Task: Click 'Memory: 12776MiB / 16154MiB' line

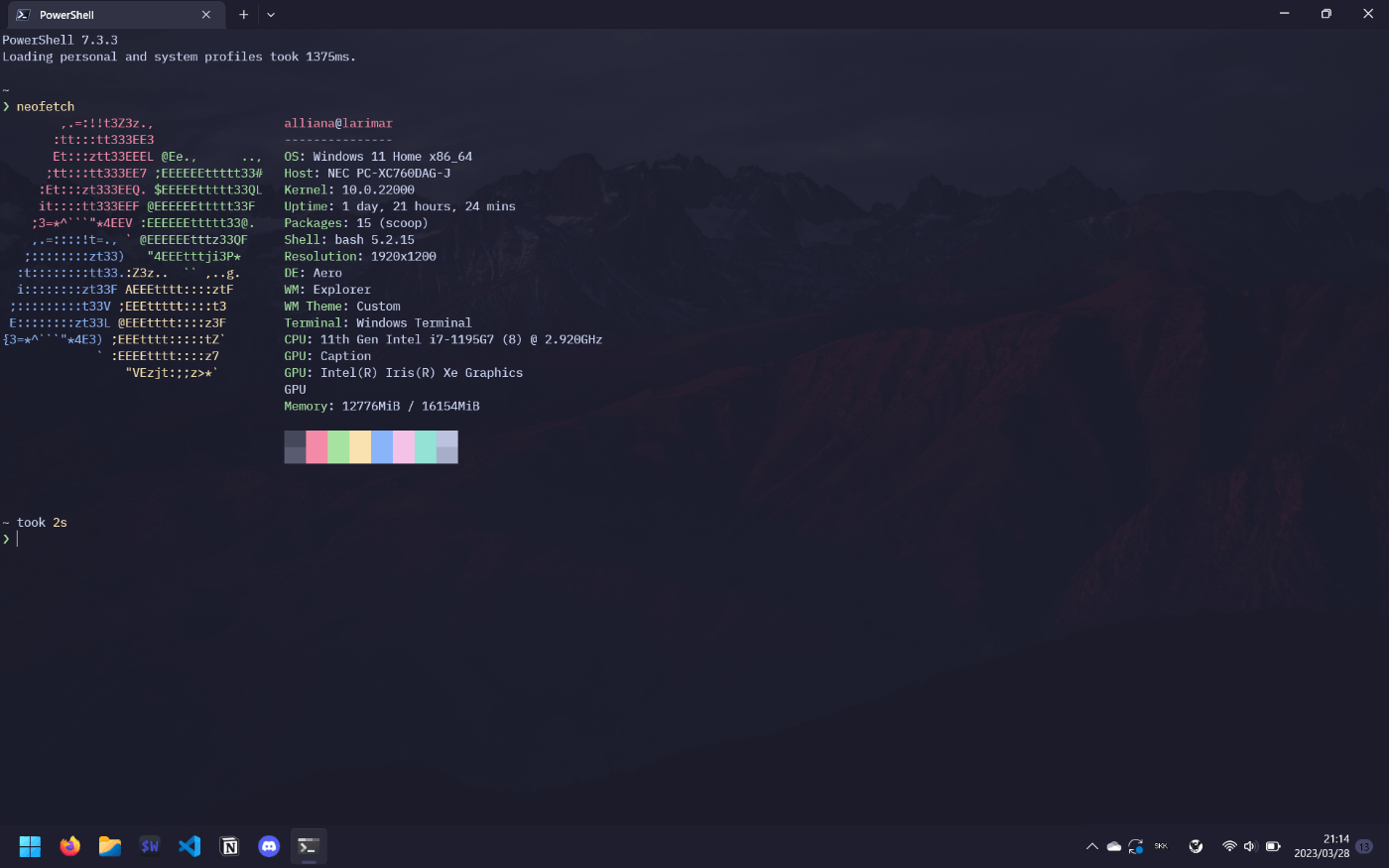Action: 382,407
